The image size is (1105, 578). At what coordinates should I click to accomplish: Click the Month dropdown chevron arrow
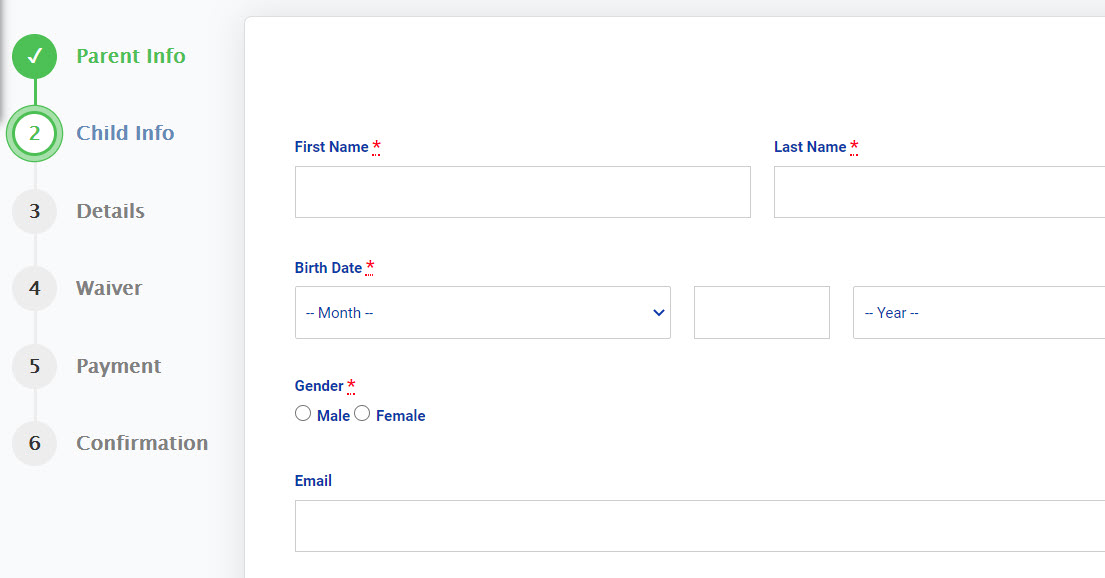point(659,312)
